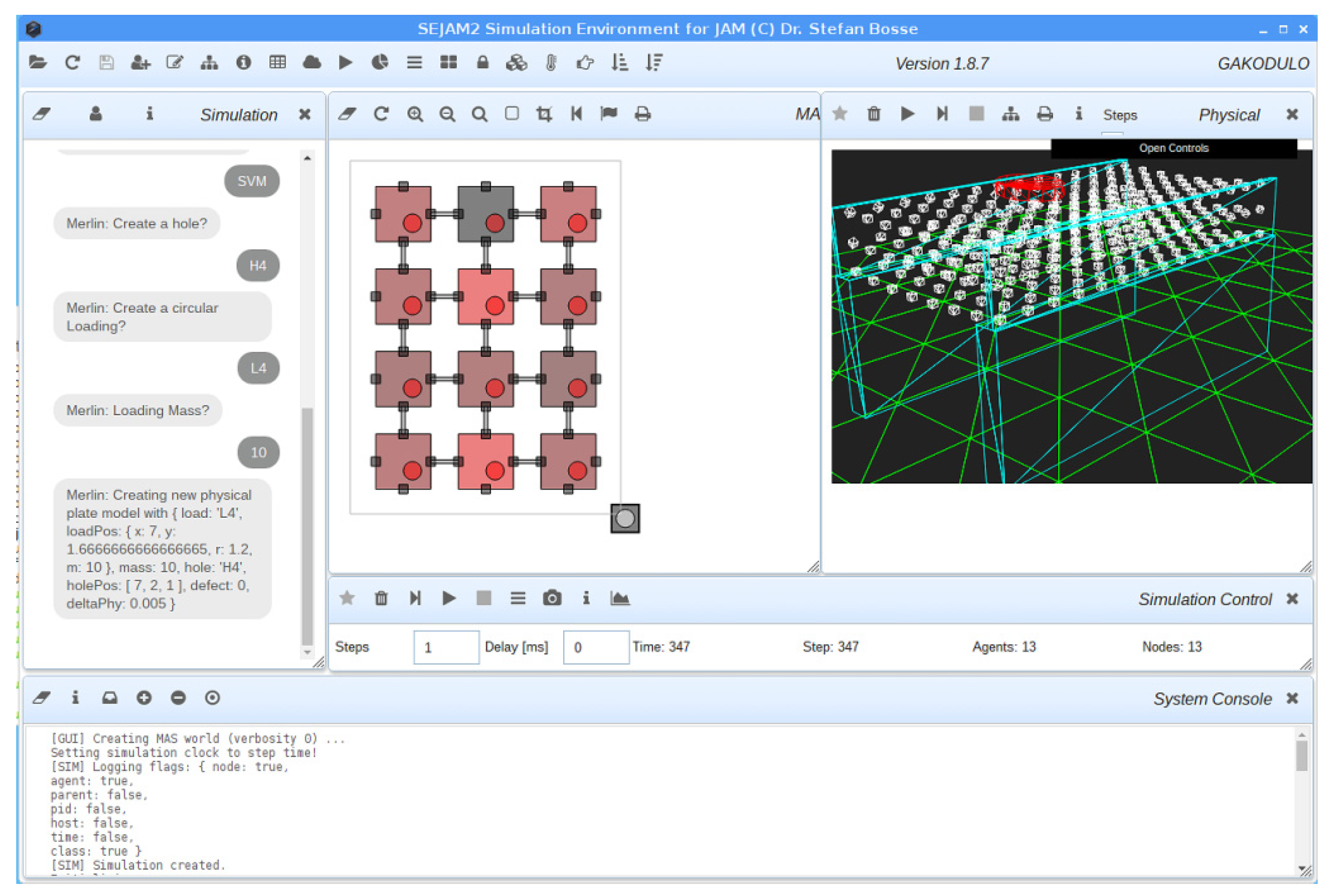Click the thermometer icon in main toolbar

tap(550, 62)
